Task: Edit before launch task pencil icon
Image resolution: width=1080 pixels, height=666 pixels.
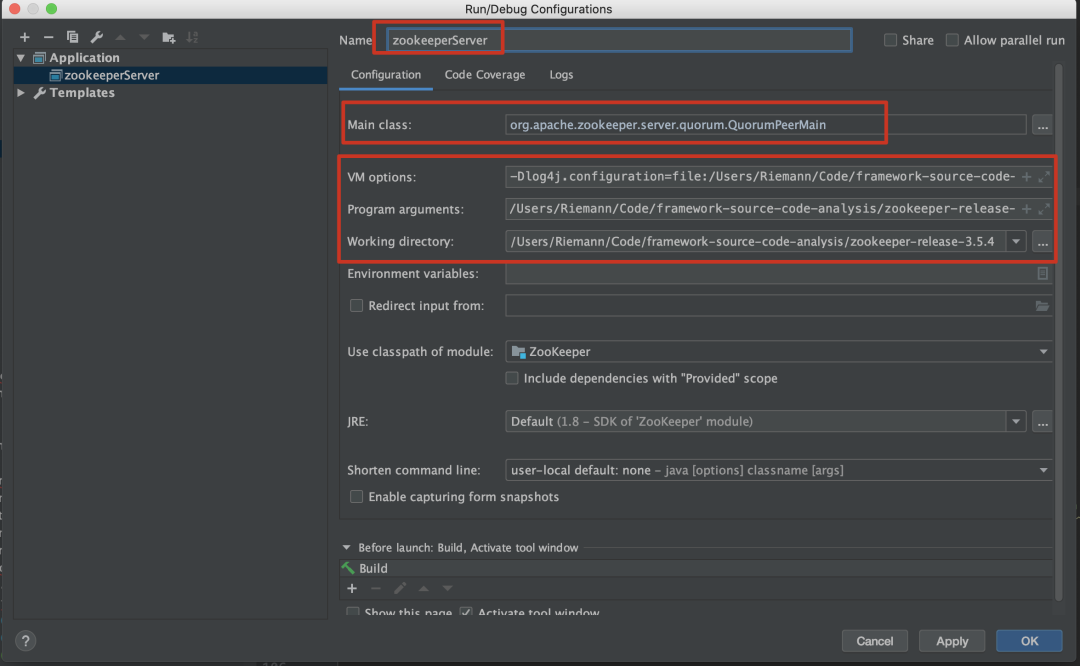Action: tap(399, 588)
